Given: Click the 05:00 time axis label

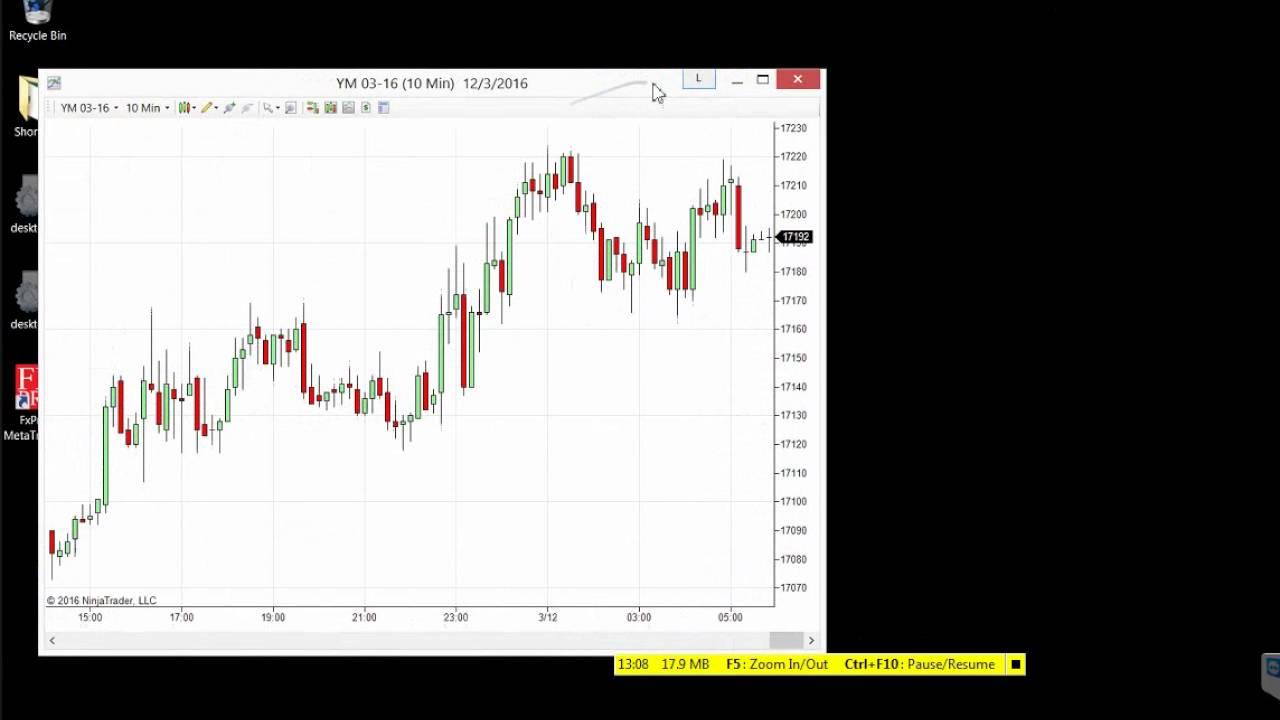Looking at the screenshot, I should 731,618.
